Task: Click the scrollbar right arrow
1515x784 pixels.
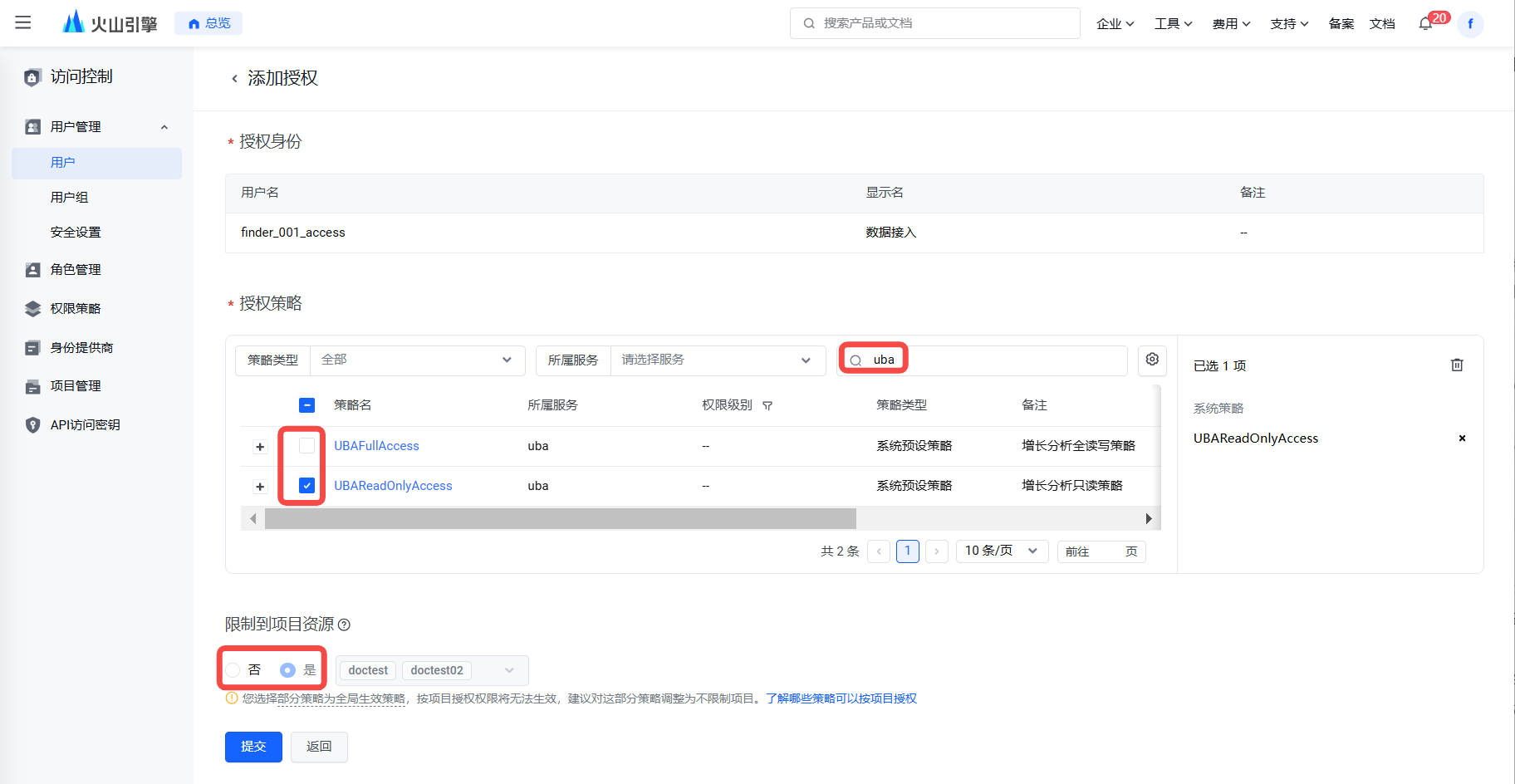Action: click(1149, 519)
